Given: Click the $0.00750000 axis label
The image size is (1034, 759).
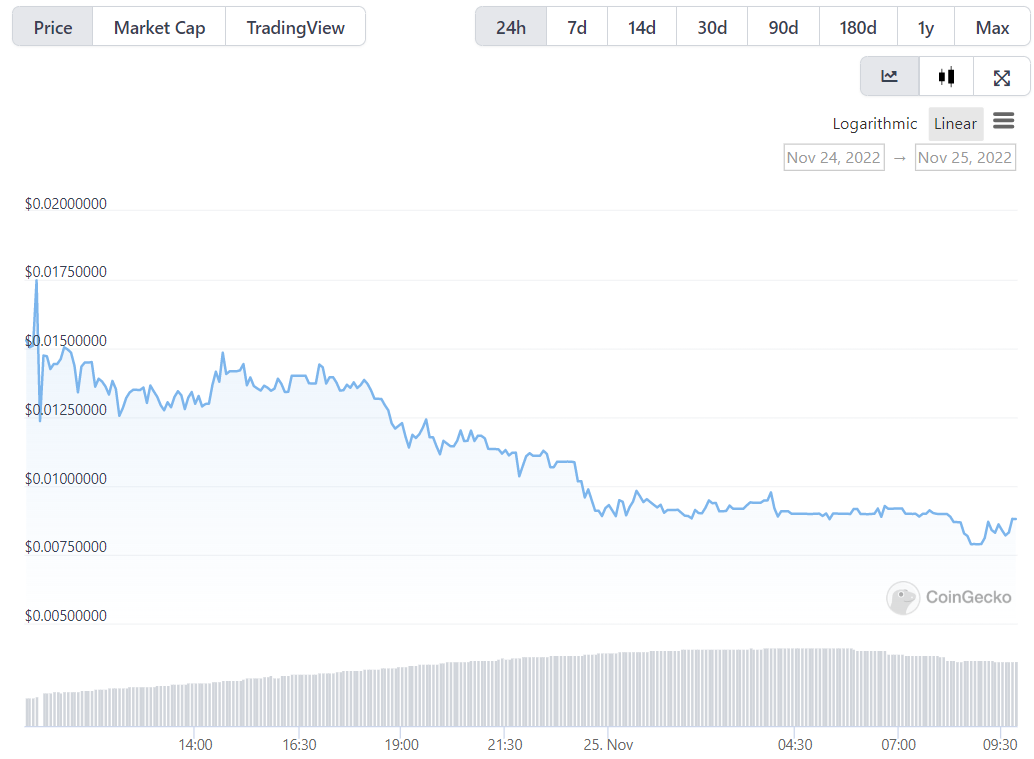Looking at the screenshot, I should pyautogui.click(x=66, y=547).
